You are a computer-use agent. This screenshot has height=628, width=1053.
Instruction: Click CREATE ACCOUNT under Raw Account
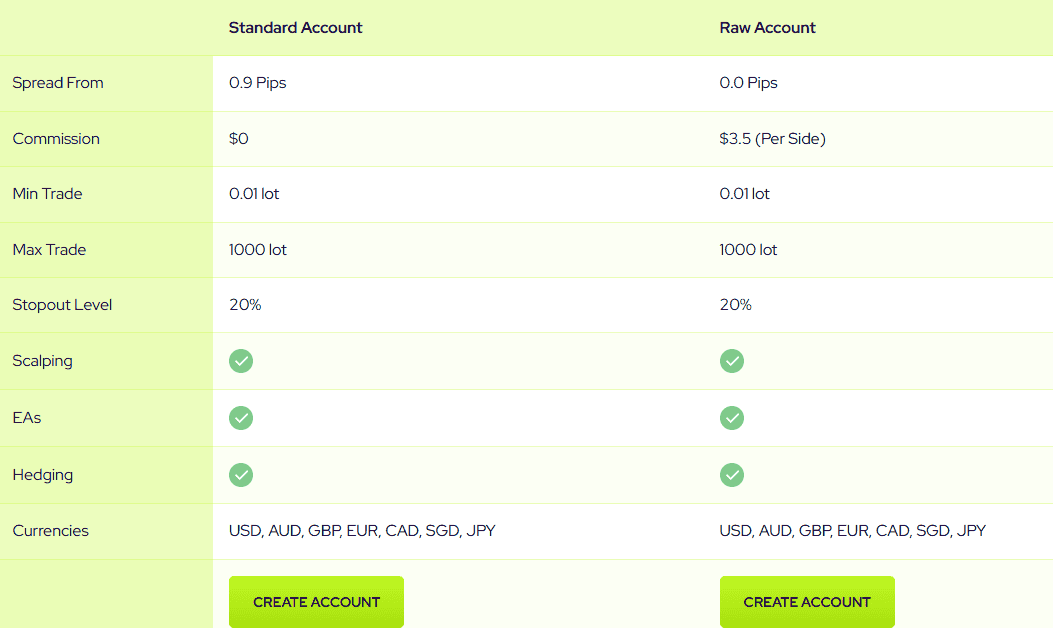coord(807,601)
